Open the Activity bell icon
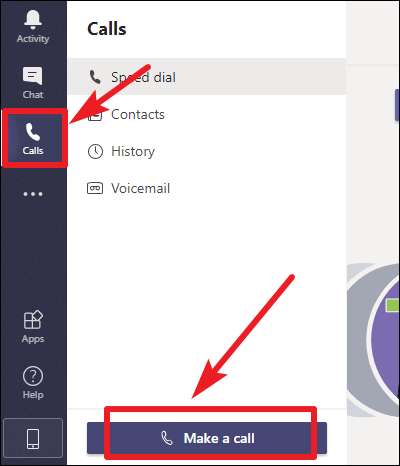400x466 pixels. click(x=33, y=19)
